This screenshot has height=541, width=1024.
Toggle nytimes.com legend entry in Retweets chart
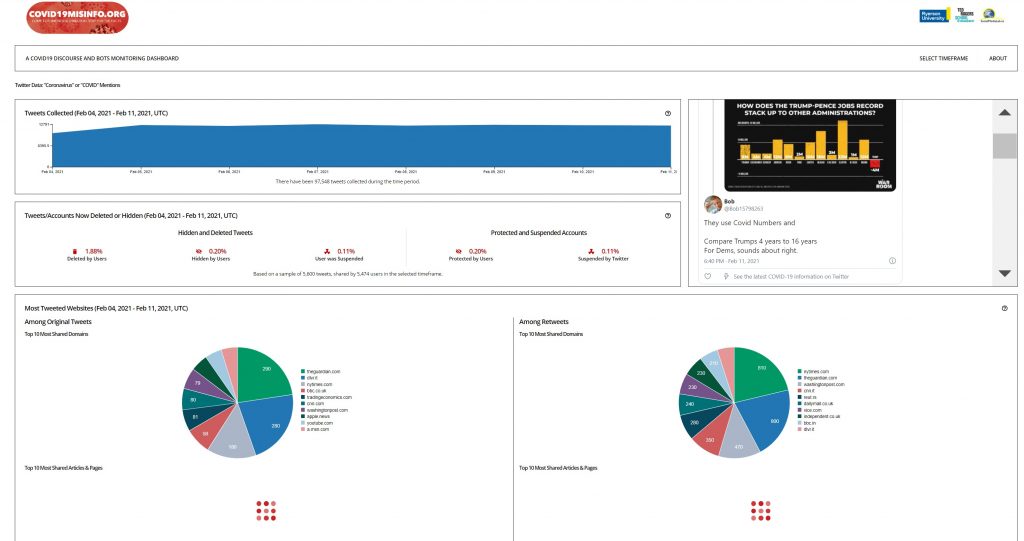[x=814, y=370]
